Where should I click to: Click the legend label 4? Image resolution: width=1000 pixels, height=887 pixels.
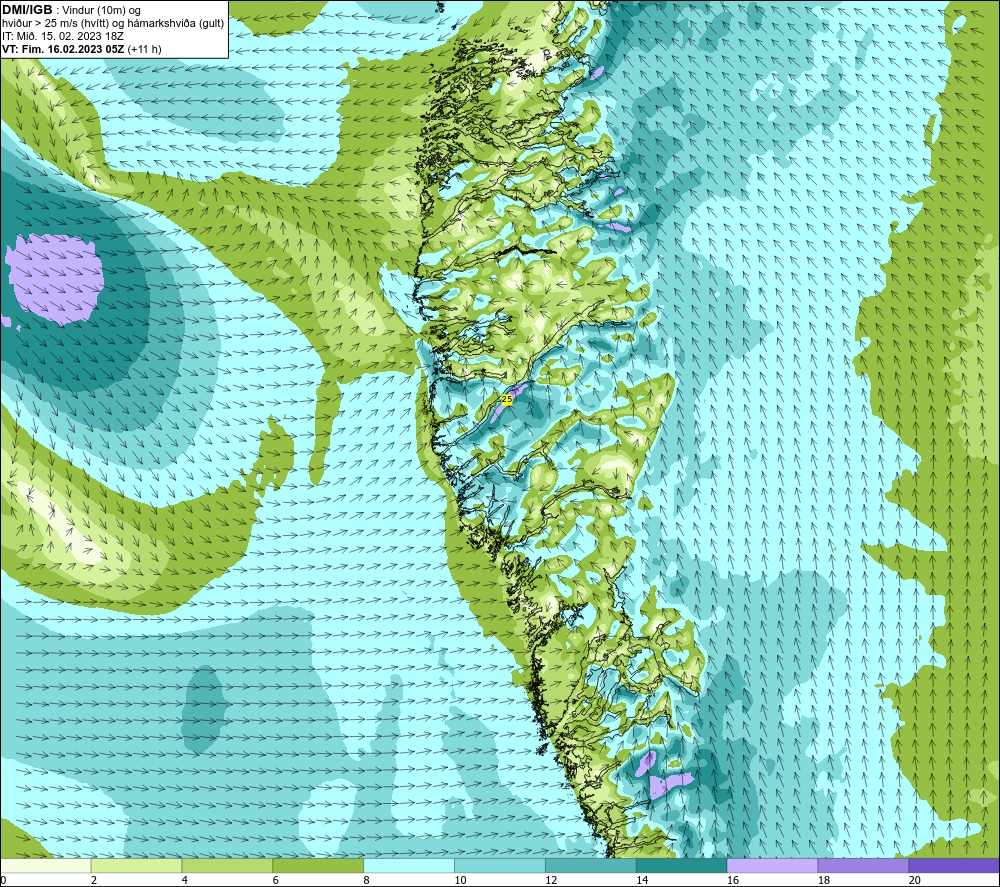[x=185, y=880]
